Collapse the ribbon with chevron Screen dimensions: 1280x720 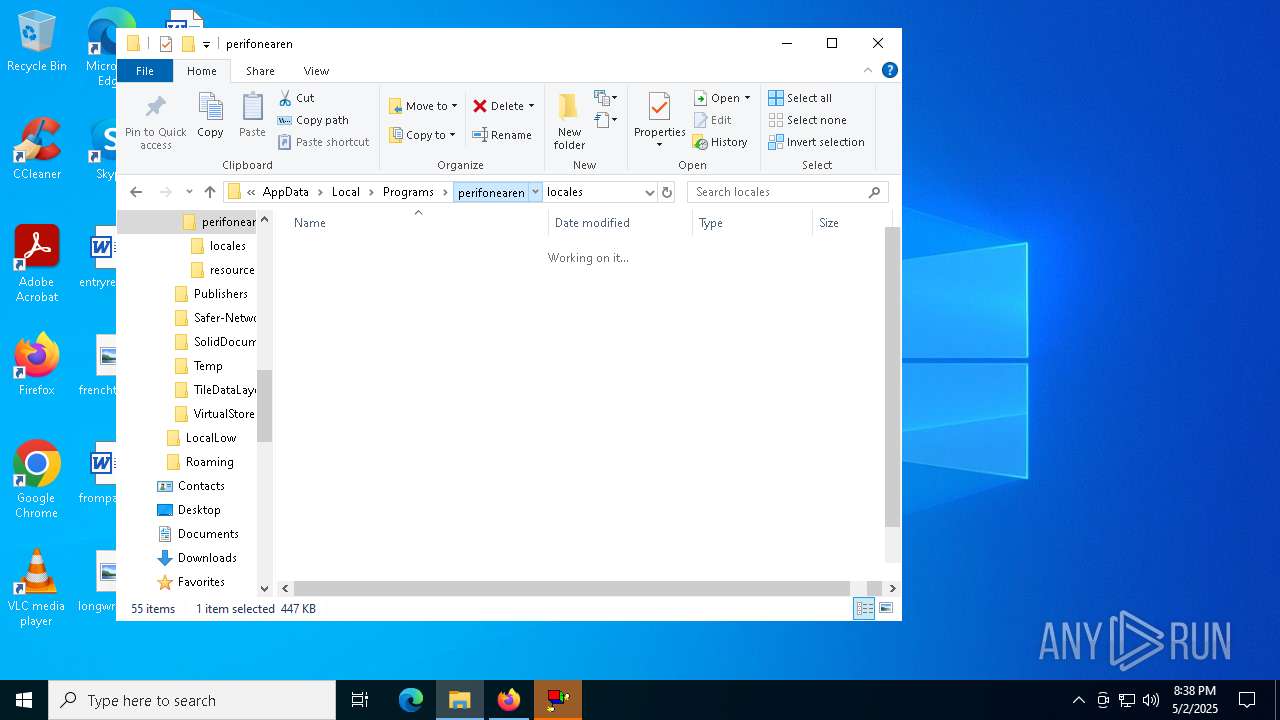[867, 71]
